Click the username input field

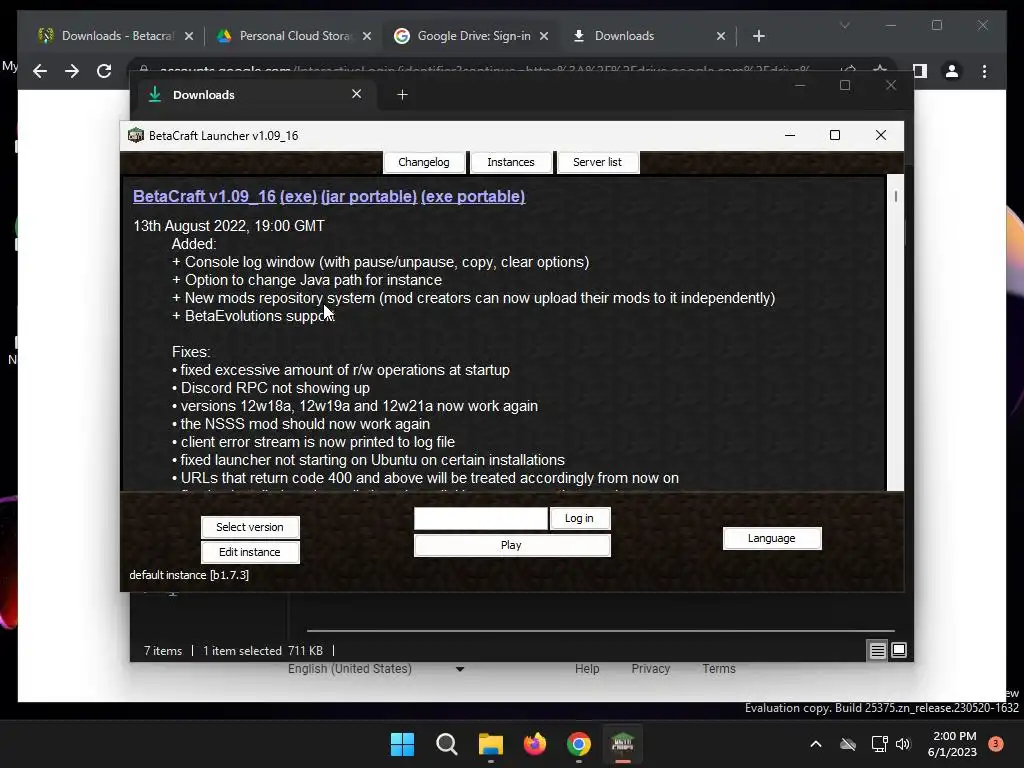pyautogui.click(x=481, y=518)
